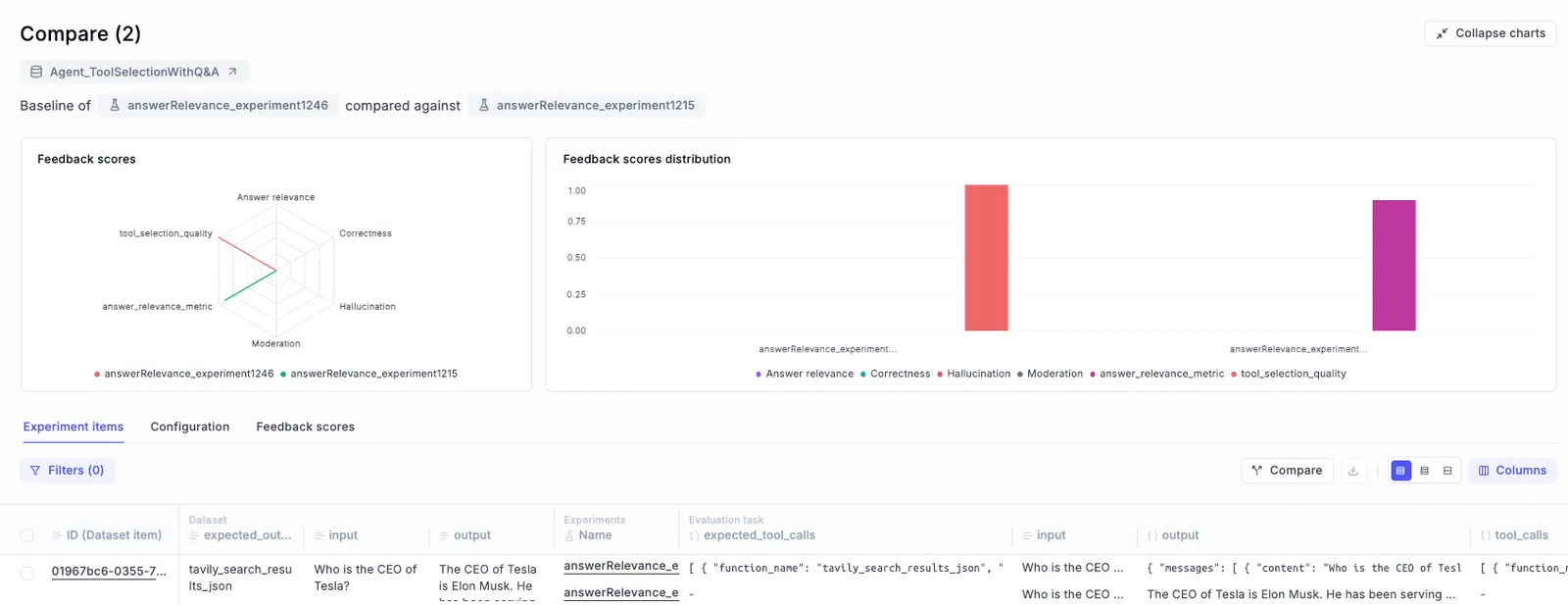Click the Moderation radar axis label
Image resolution: width=1568 pixels, height=605 pixels.
pyautogui.click(x=275, y=343)
